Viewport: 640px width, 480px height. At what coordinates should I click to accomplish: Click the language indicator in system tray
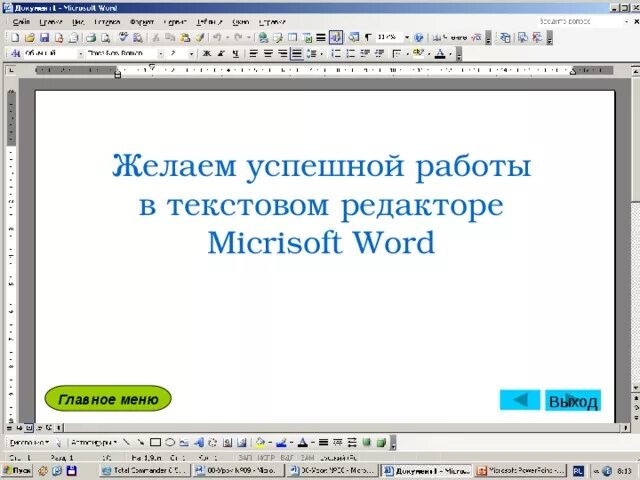pyautogui.click(x=578, y=471)
